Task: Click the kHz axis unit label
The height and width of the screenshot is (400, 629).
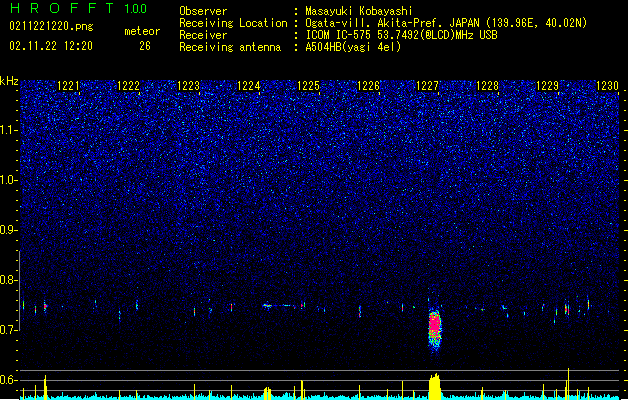Action: tap(9, 81)
